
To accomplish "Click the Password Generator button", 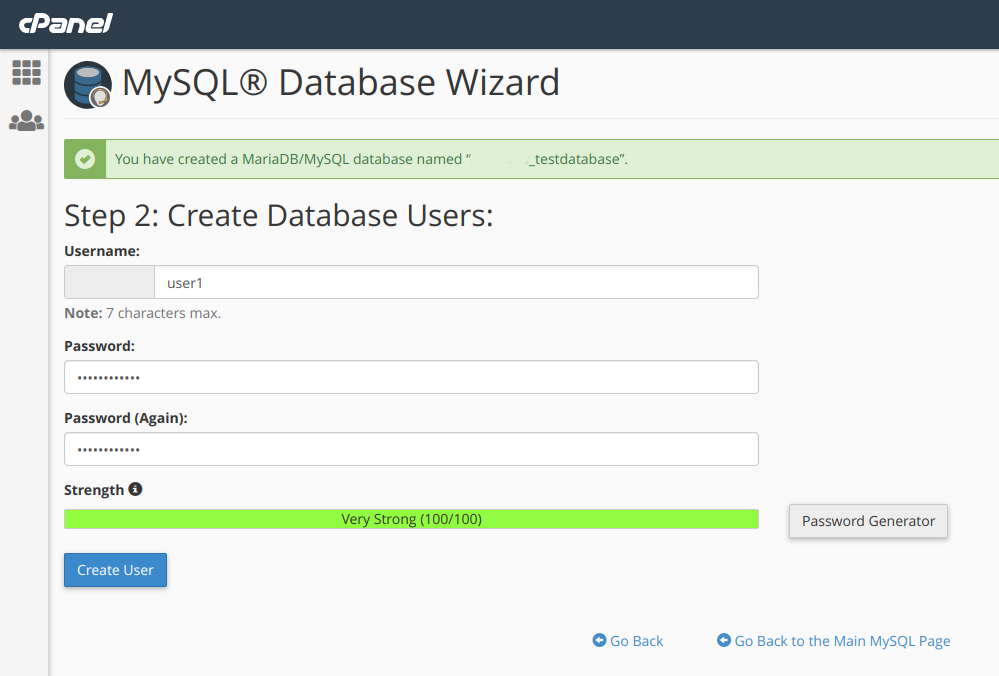I will (x=867, y=521).
